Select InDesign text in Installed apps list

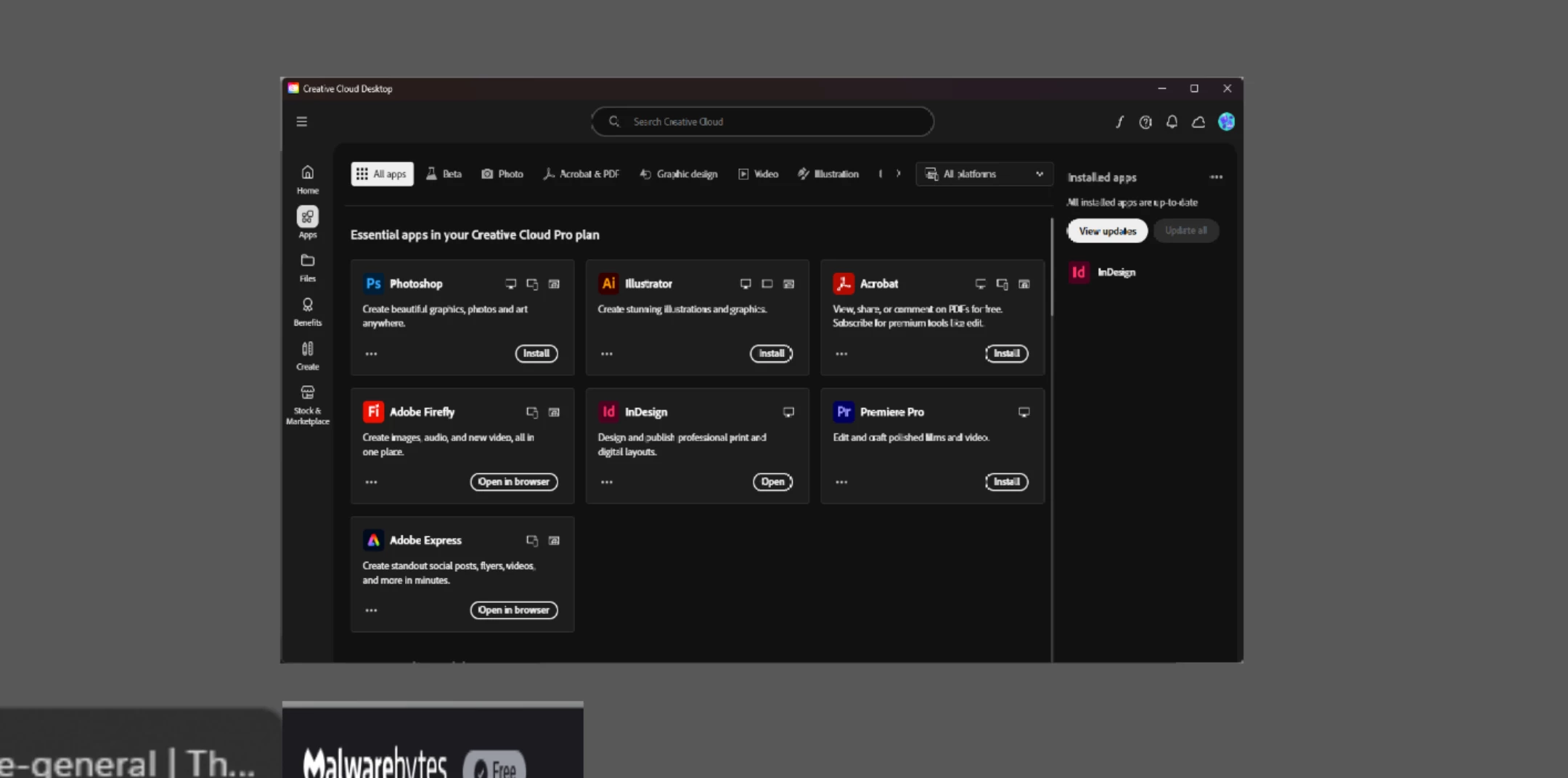(1116, 273)
